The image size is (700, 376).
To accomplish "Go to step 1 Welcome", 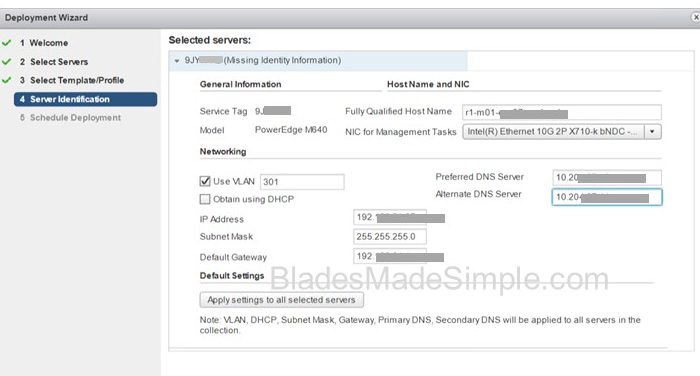I will point(44,43).
